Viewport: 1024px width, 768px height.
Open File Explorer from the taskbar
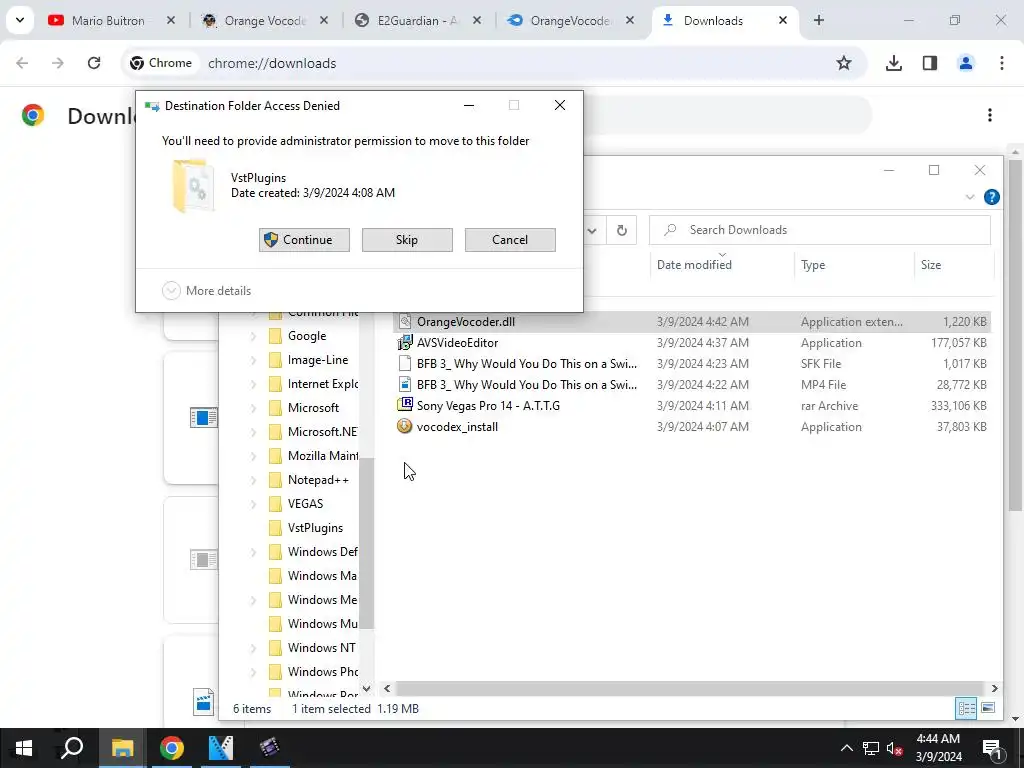(122, 748)
